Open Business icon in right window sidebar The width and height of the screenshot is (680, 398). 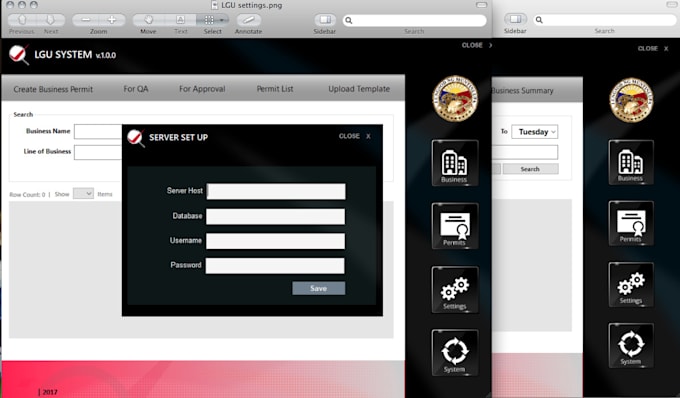coord(631,162)
